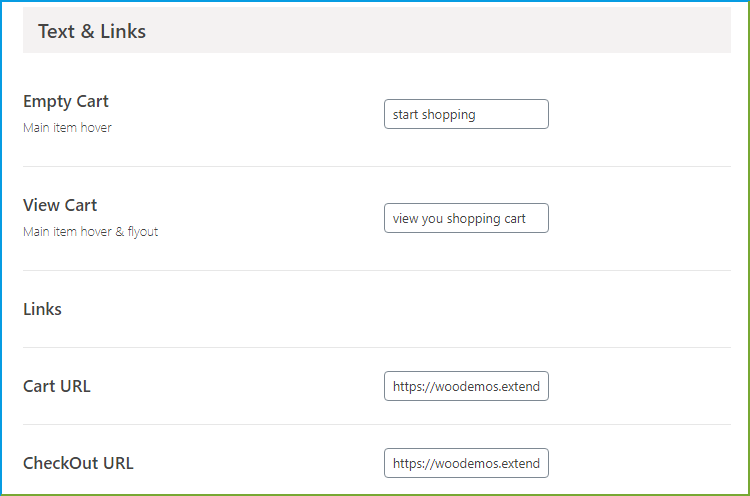
Task: Click the green right border of the panel
Action: tap(748, 300)
